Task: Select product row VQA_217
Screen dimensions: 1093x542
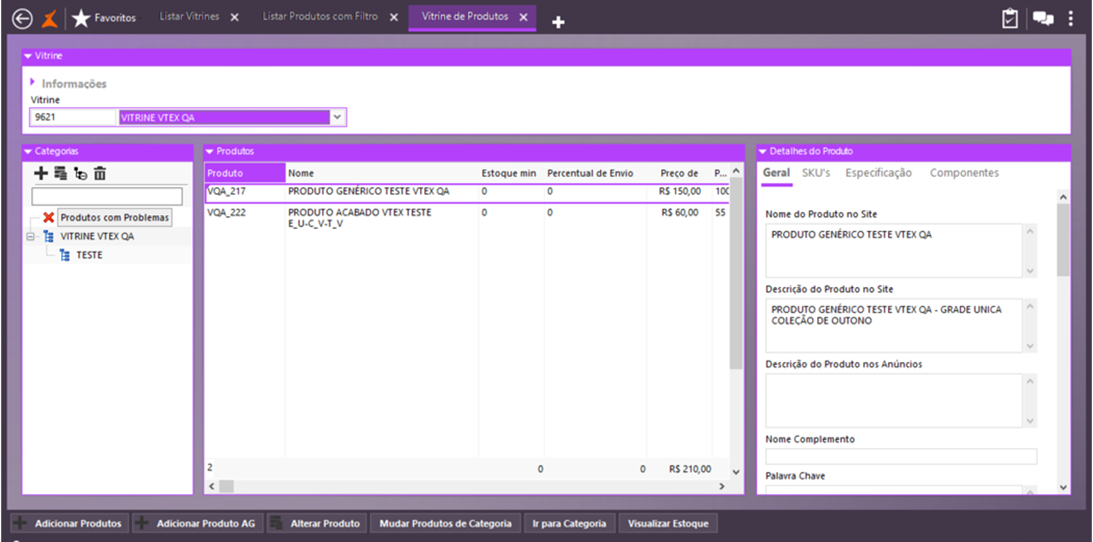Action: point(466,191)
